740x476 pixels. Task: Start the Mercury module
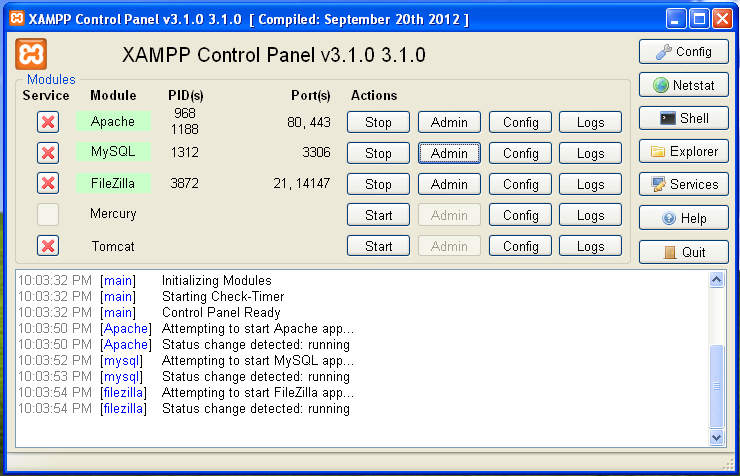[378, 215]
